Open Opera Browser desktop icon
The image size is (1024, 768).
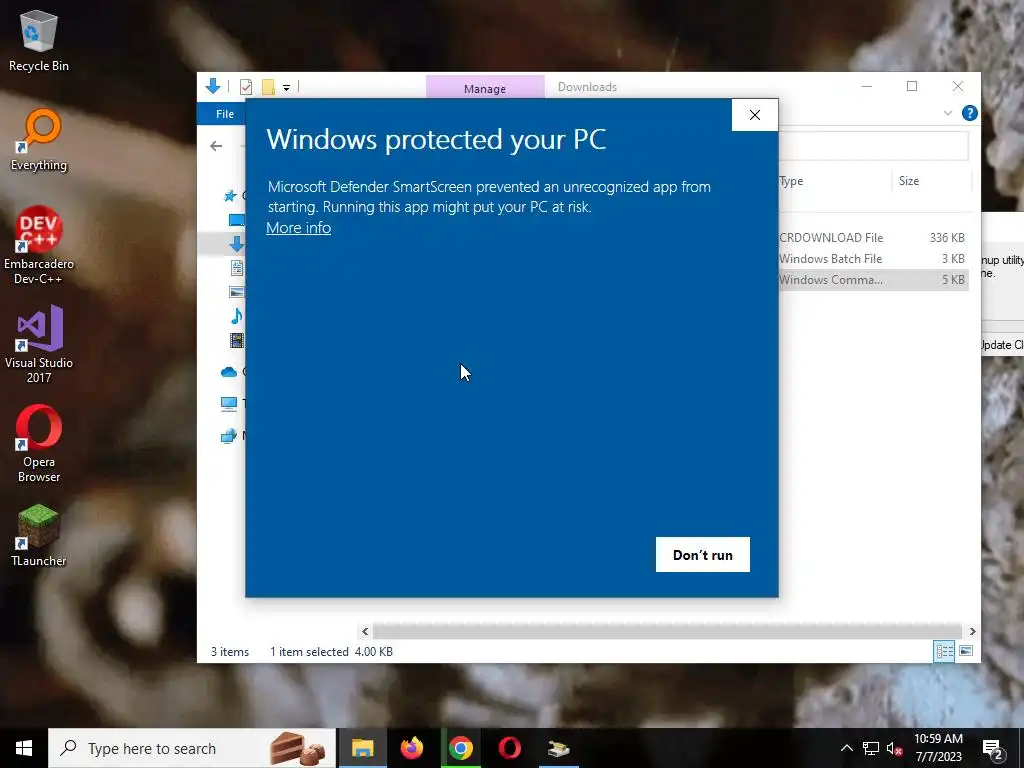39,444
